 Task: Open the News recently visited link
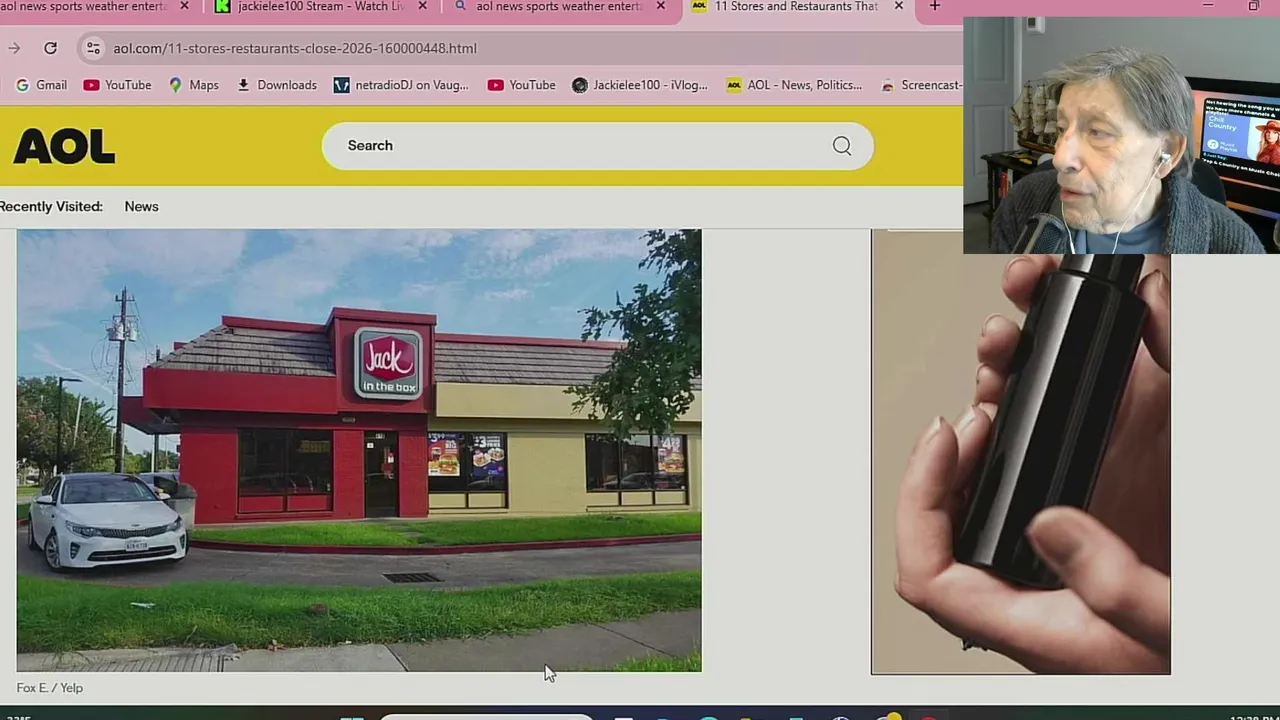pyautogui.click(x=141, y=206)
